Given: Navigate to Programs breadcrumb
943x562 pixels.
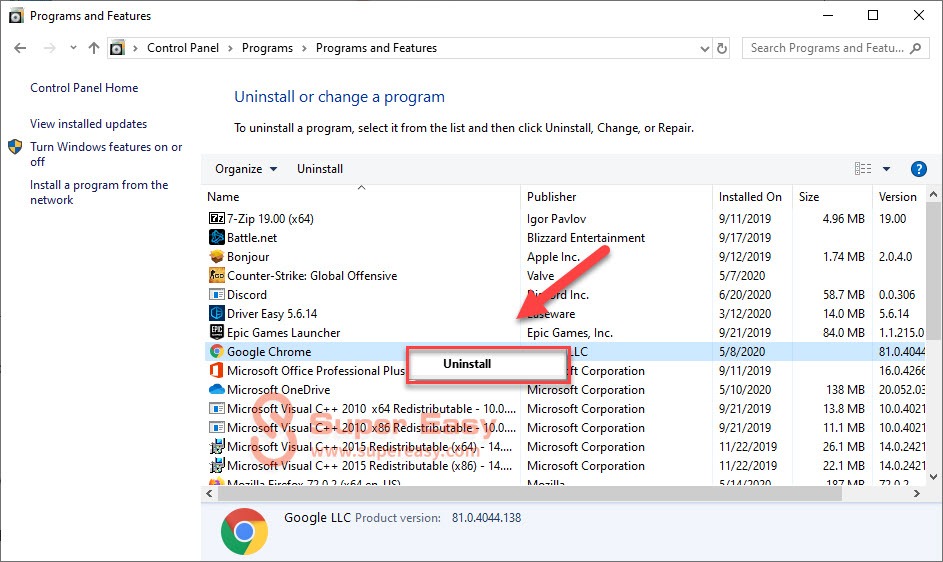Looking at the screenshot, I should pos(267,48).
